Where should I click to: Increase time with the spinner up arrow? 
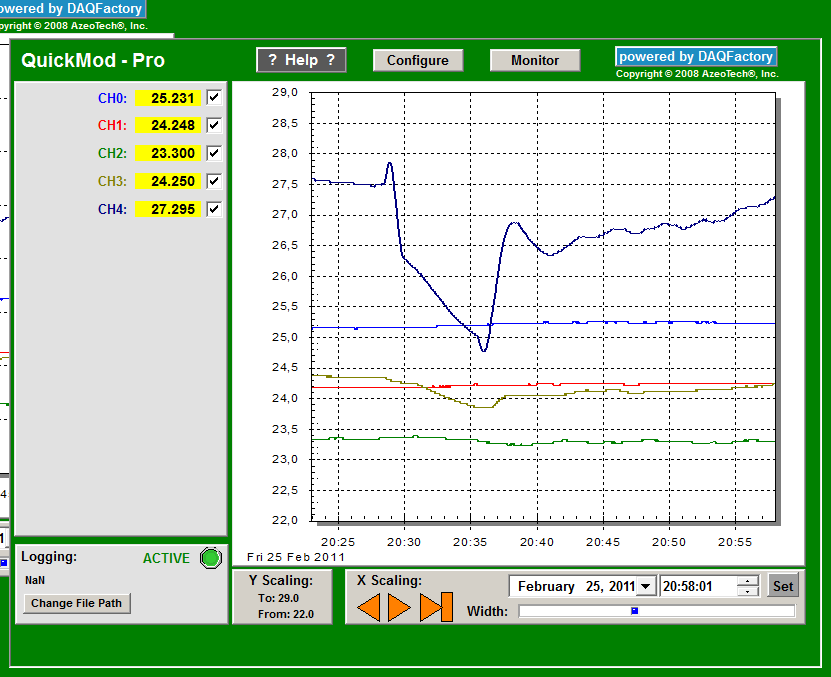pos(748,582)
